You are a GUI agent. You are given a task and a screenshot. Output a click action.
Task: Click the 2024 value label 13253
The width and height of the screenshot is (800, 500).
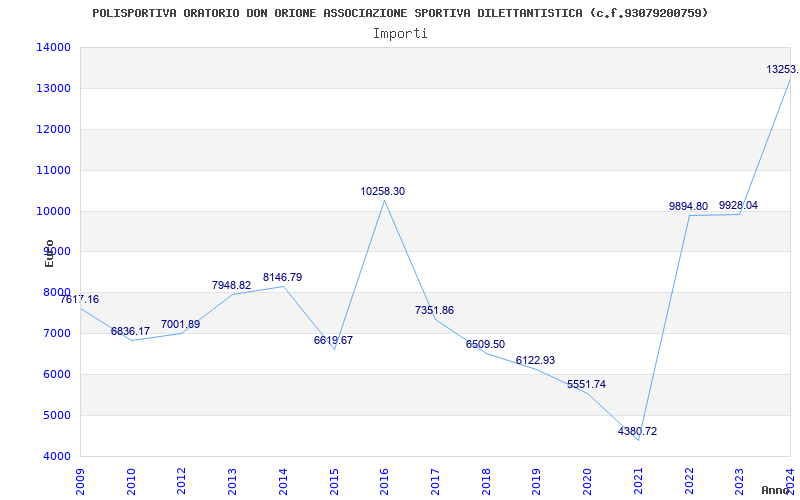[x=783, y=69]
